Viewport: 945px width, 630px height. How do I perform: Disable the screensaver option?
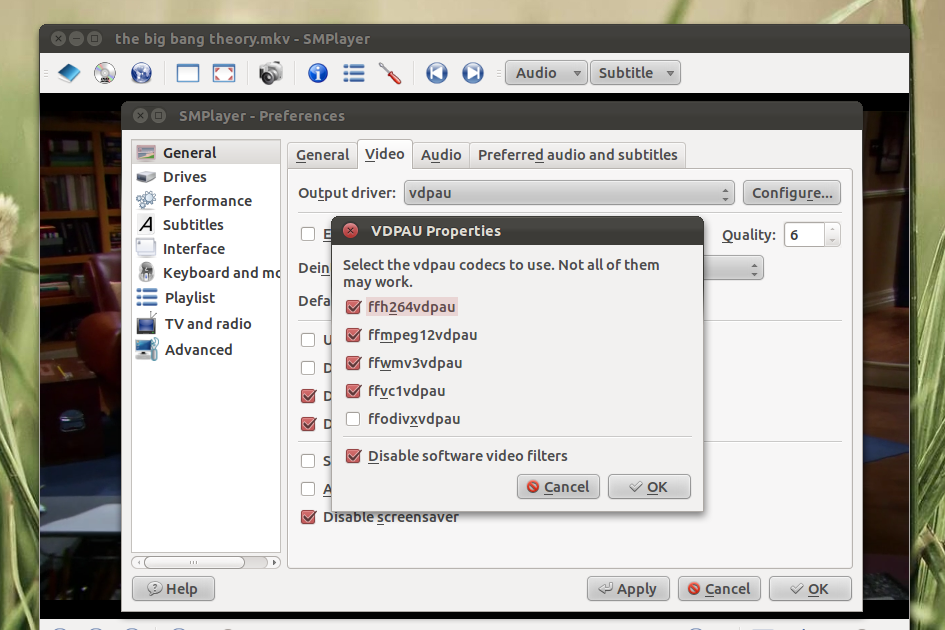click(x=308, y=517)
